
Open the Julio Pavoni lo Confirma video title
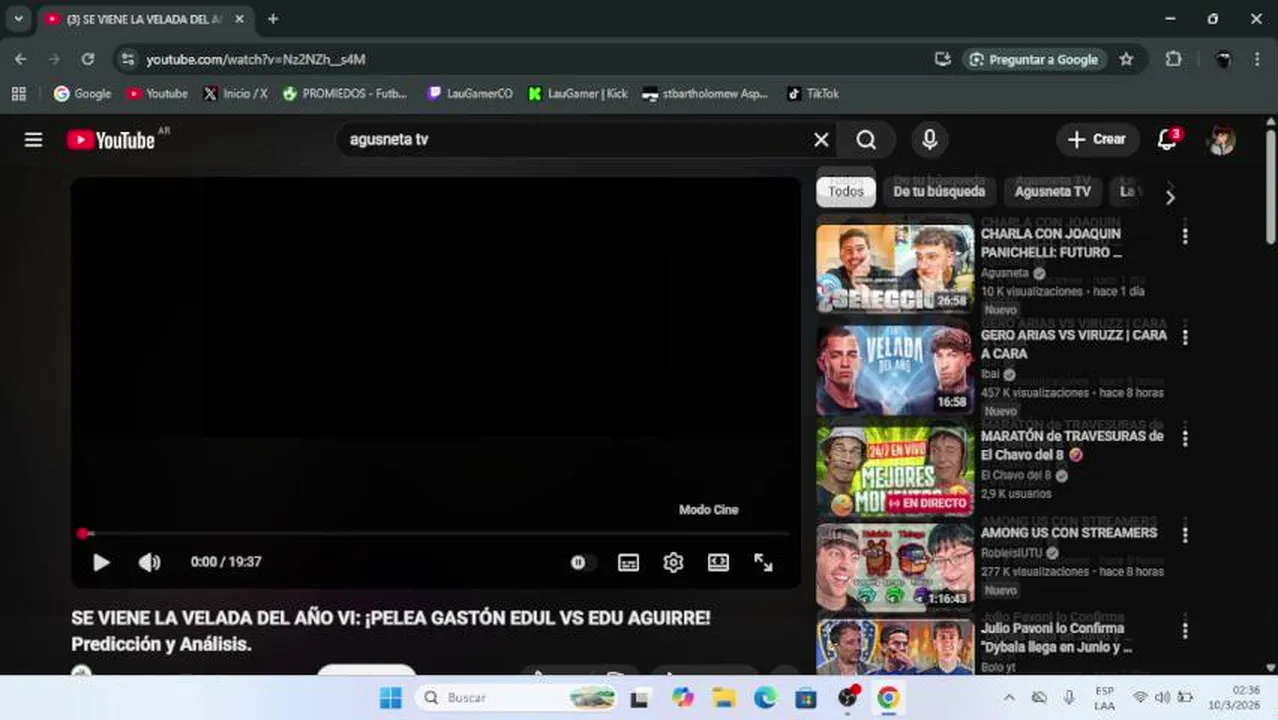(1056, 638)
